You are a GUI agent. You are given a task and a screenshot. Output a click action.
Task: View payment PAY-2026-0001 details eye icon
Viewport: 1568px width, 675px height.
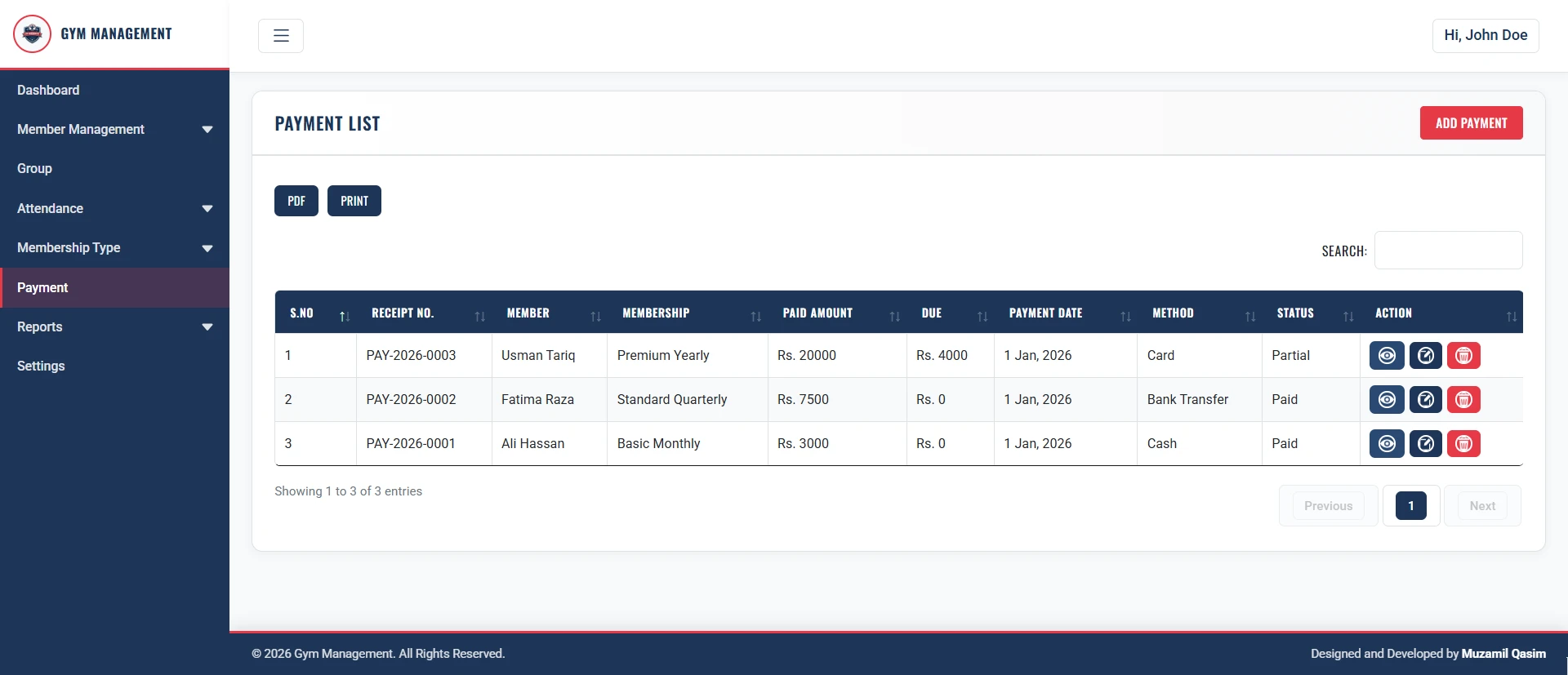(1387, 444)
